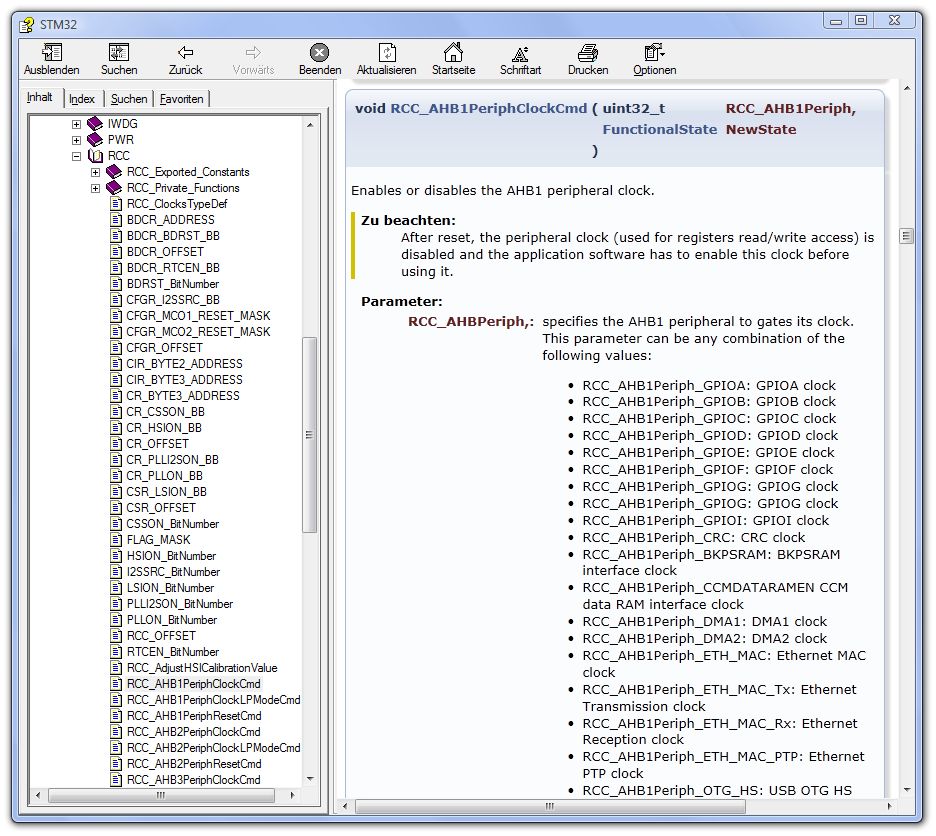
Task: Click content pane scroll right arrow
Action: (889, 806)
